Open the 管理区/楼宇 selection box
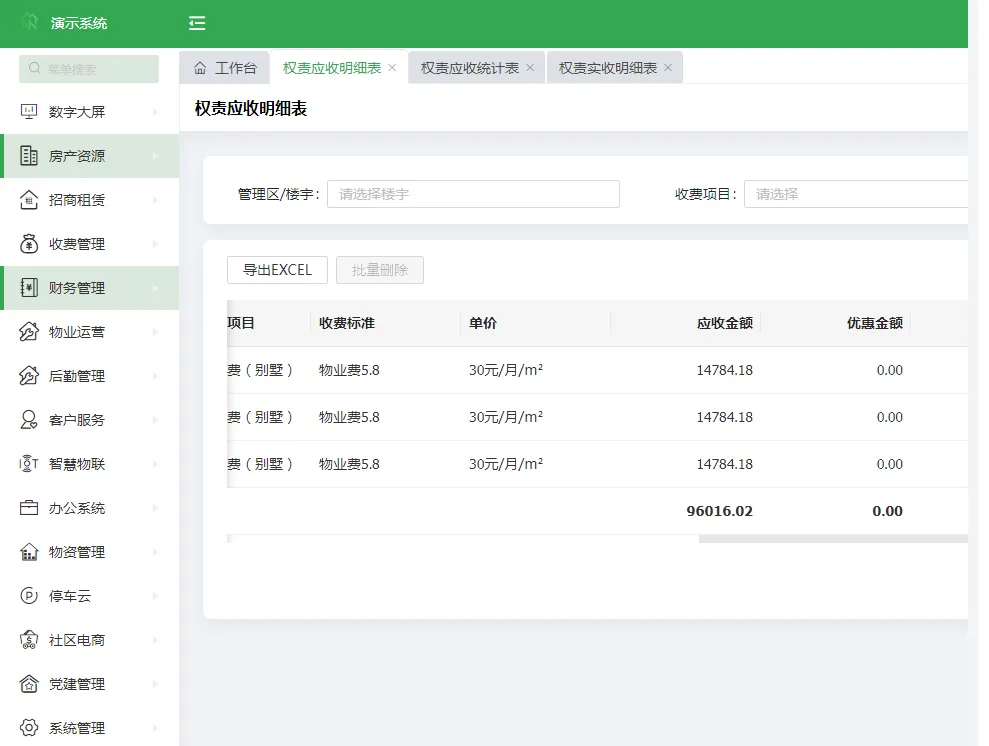The image size is (989, 746). tap(473, 194)
